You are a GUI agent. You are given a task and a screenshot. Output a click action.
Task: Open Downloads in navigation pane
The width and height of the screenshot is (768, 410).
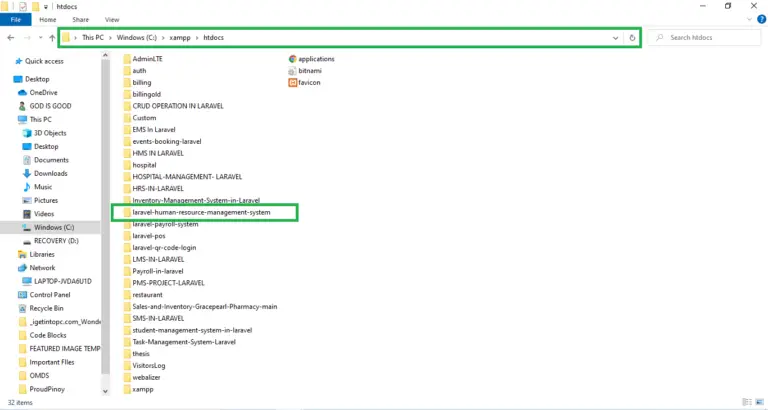point(45,173)
